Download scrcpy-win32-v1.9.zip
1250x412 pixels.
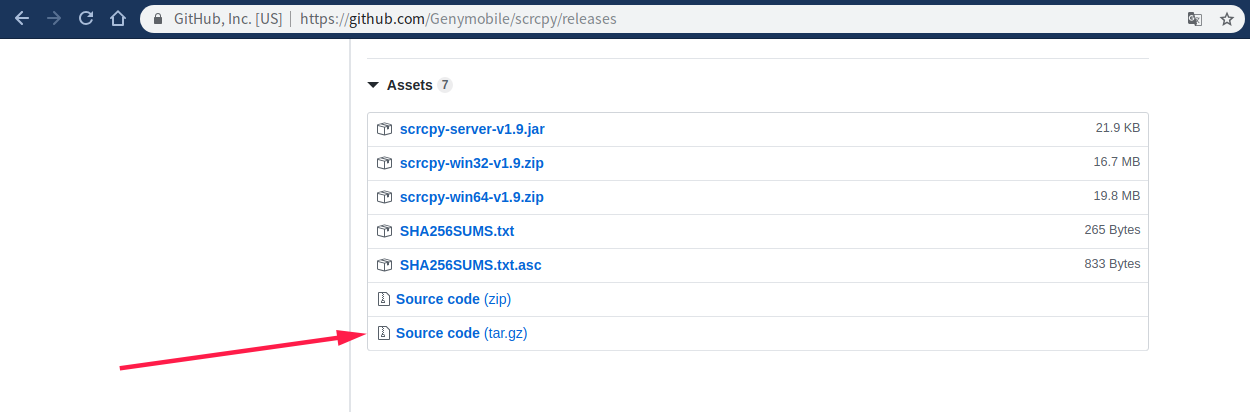click(471, 163)
